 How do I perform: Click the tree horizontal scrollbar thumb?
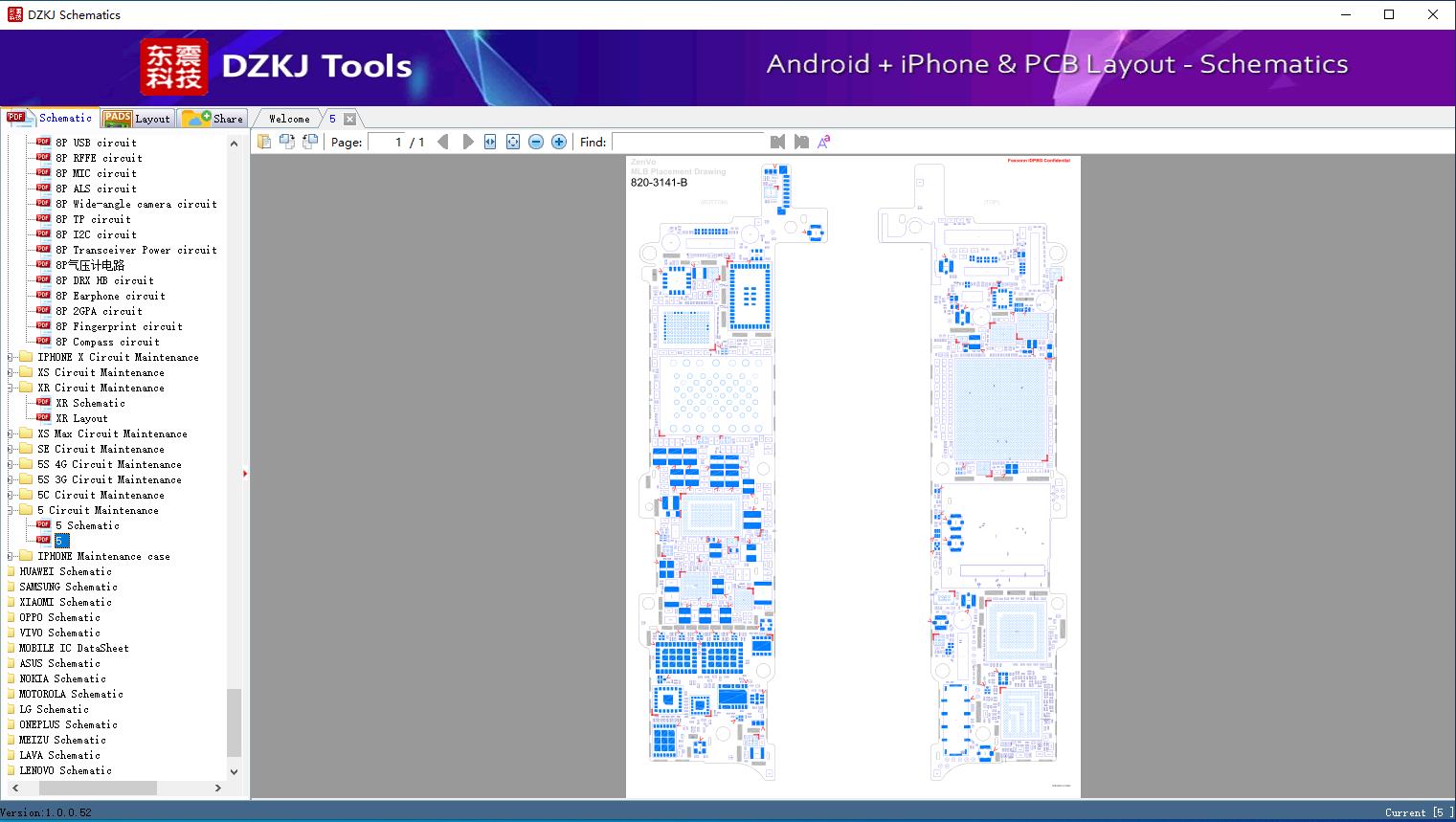(x=98, y=788)
